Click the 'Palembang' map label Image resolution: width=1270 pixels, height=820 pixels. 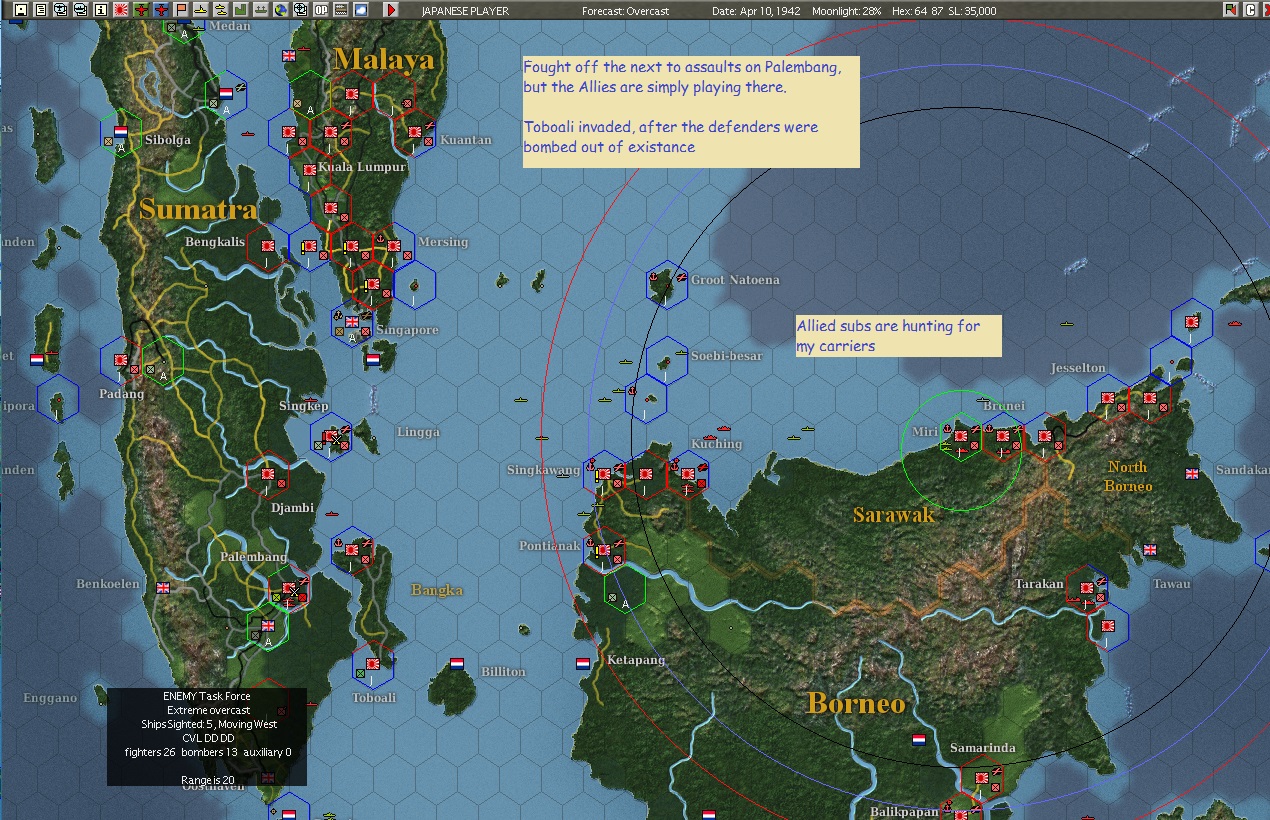point(254,557)
